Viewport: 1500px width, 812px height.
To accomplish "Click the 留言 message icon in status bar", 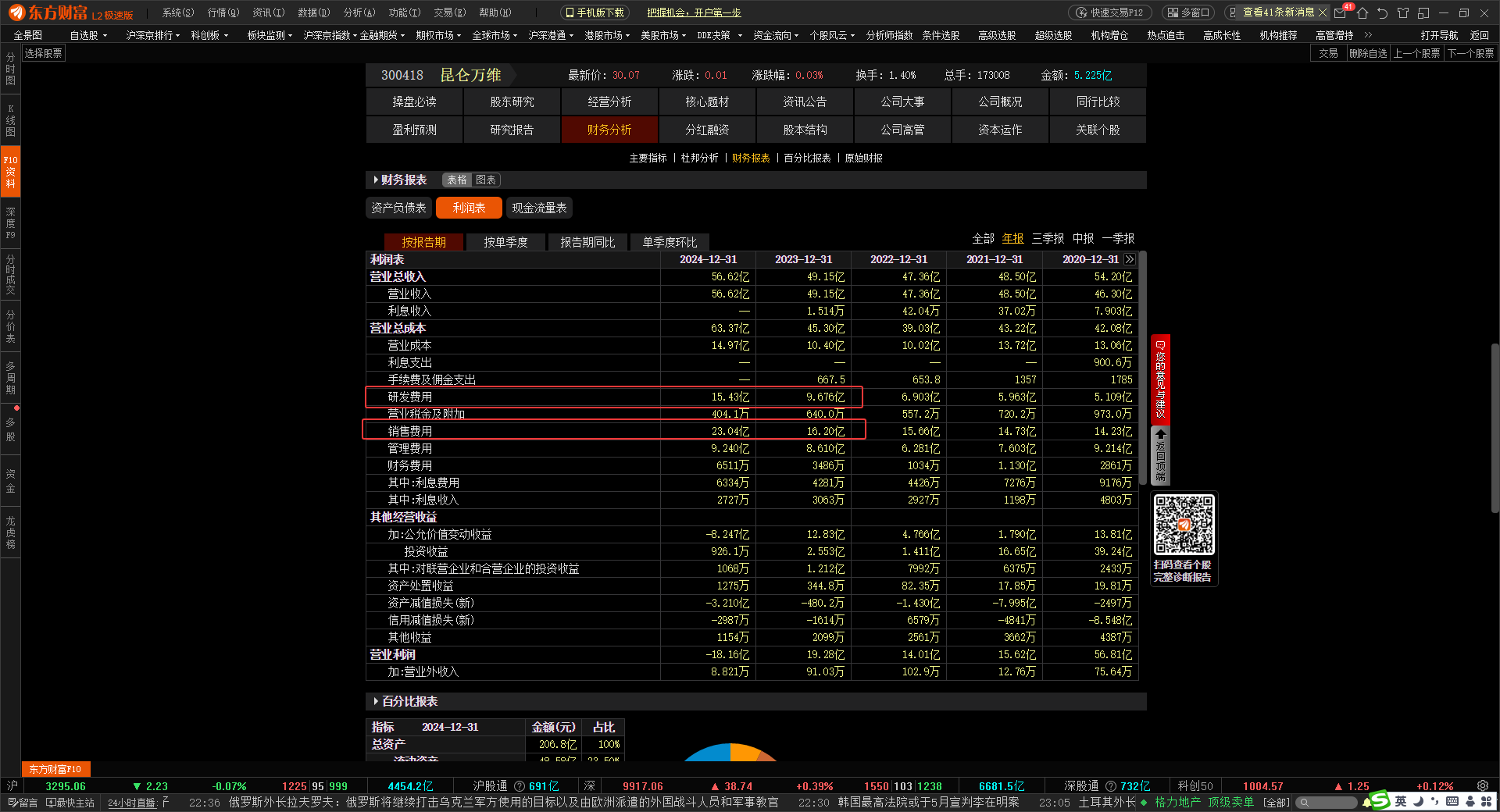I will point(23,803).
